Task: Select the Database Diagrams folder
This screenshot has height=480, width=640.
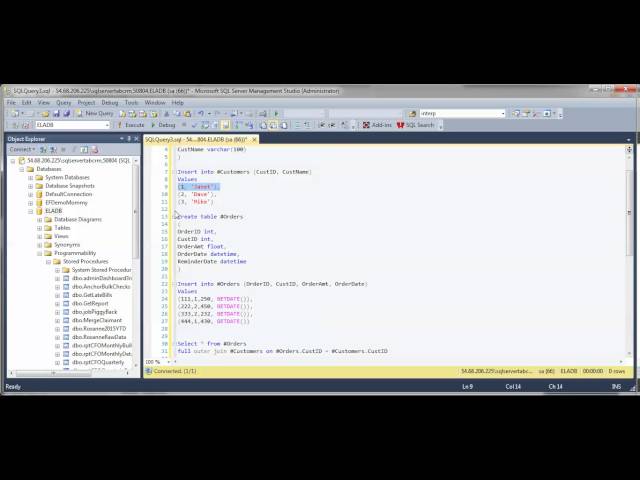Action: tap(78, 220)
